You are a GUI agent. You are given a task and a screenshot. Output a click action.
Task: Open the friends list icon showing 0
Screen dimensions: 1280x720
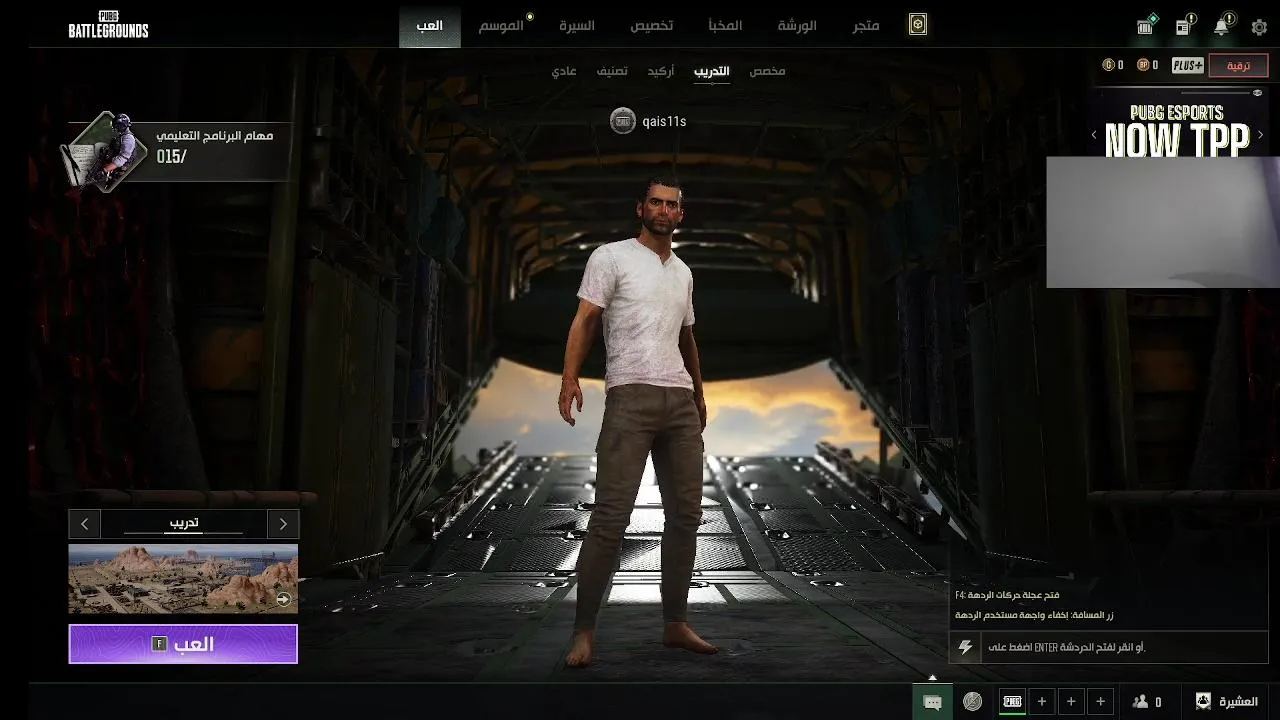[x=1146, y=702]
